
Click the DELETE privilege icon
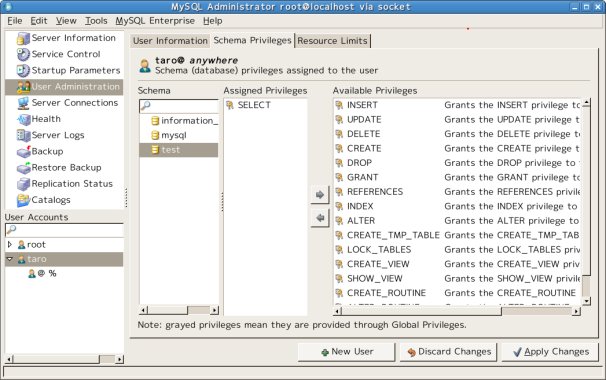click(x=339, y=134)
